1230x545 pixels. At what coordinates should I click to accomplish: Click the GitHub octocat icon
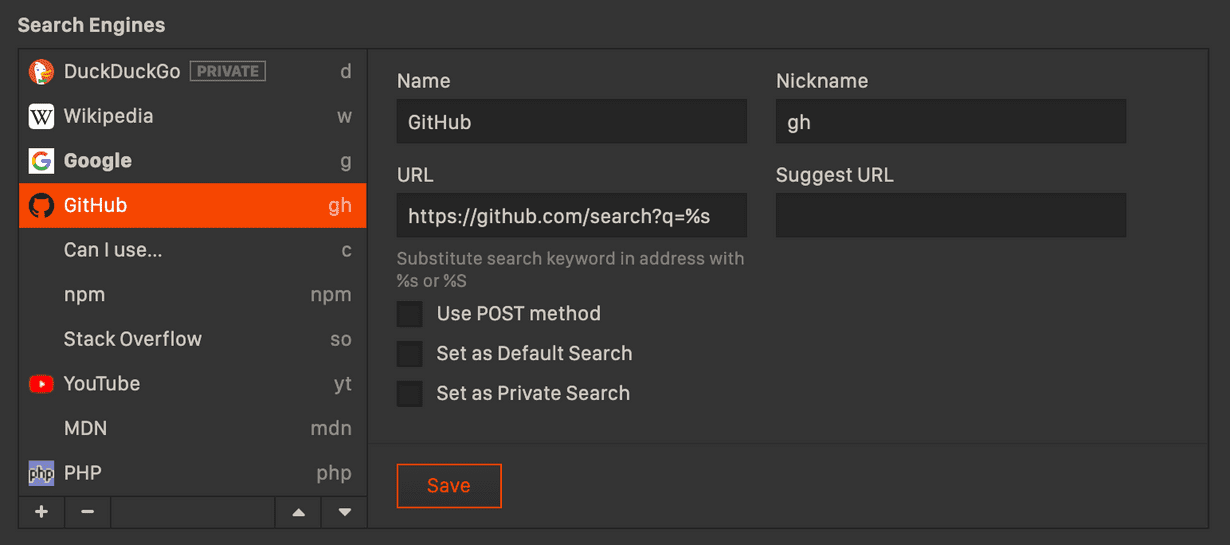41,206
